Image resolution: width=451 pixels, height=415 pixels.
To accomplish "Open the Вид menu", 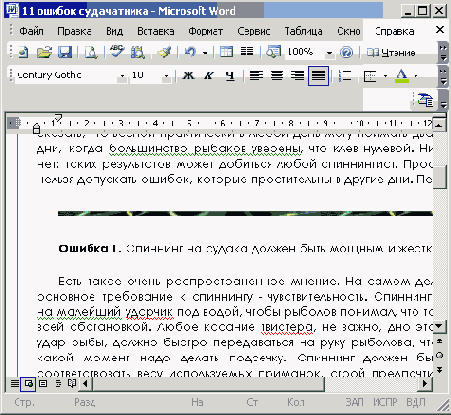I will click(x=114, y=31).
